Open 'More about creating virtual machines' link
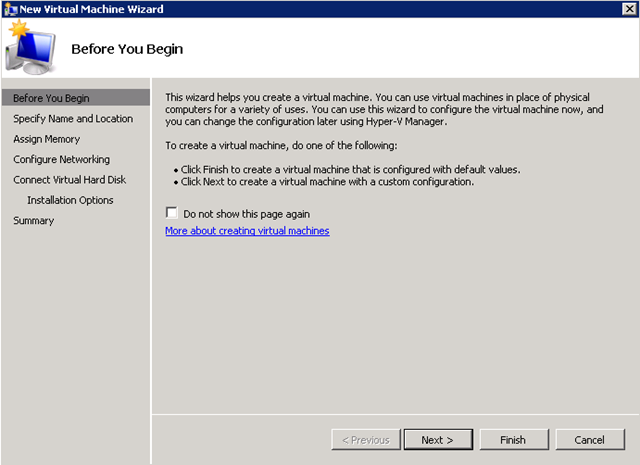 pyautogui.click(x=247, y=231)
